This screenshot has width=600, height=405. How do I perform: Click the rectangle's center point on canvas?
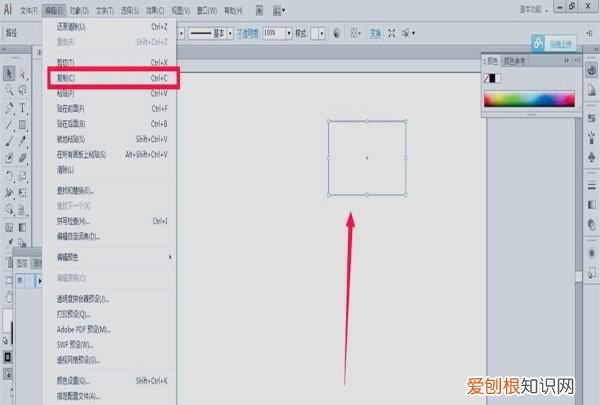click(367, 158)
